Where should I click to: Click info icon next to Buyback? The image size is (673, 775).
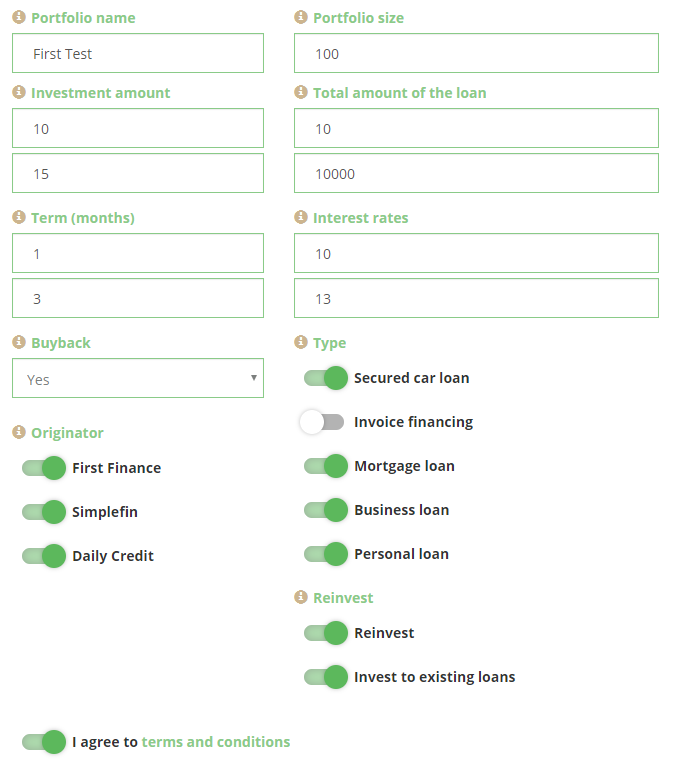(x=18, y=342)
